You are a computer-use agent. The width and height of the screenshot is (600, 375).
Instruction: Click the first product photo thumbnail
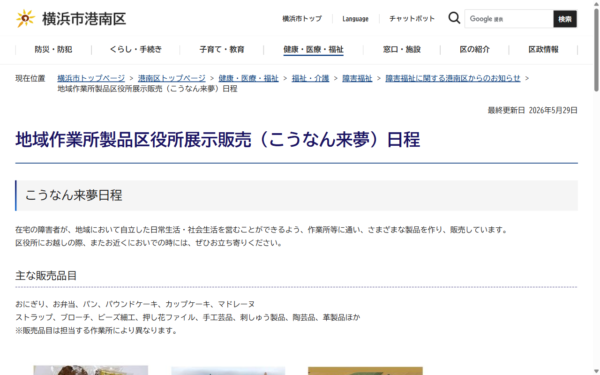click(91, 370)
